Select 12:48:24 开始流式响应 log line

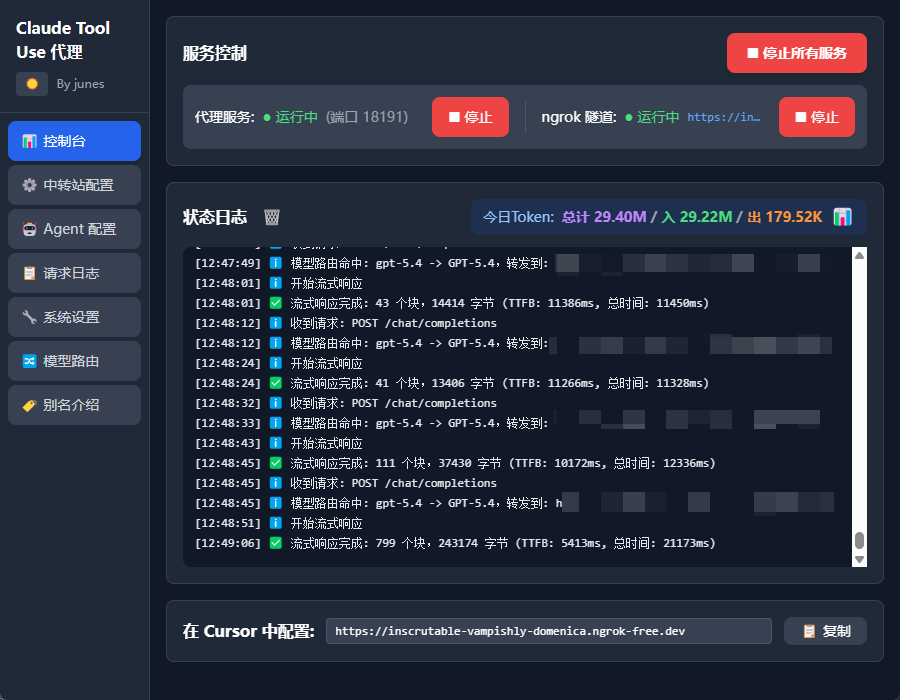pos(278,363)
